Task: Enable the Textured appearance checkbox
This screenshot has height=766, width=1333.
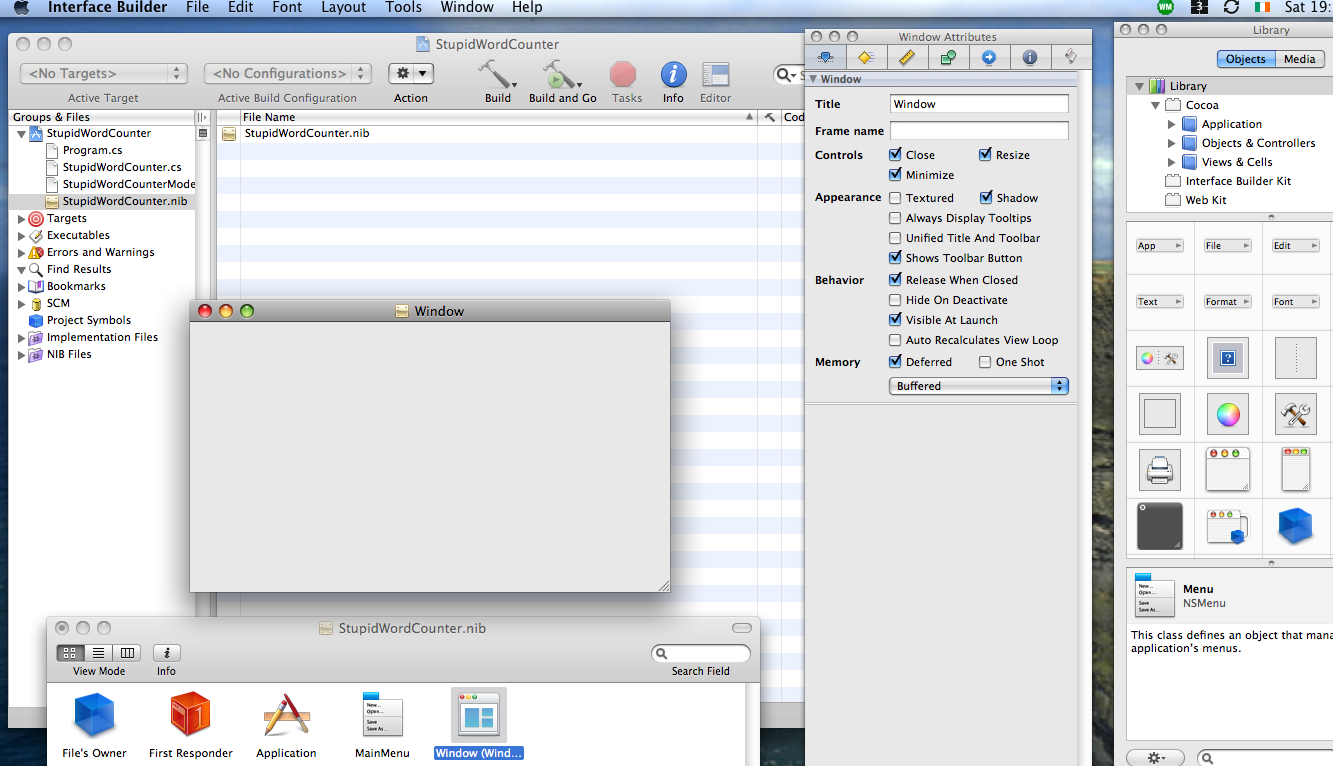Action: tap(895, 198)
